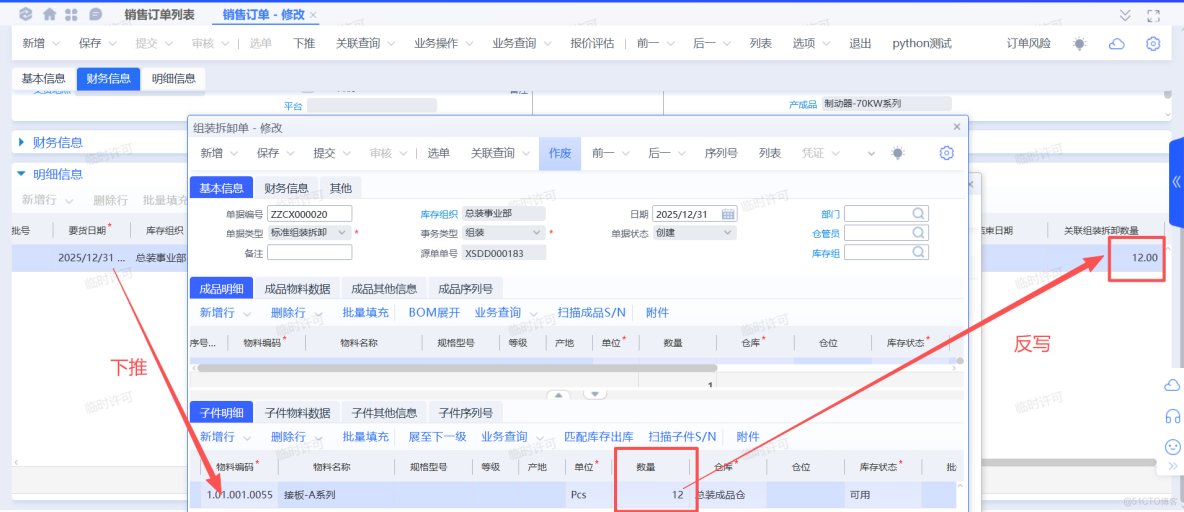Select the 12.00 cell under 关联组装拆卸数量
This screenshot has width=1184, height=512.
(x=1105, y=258)
